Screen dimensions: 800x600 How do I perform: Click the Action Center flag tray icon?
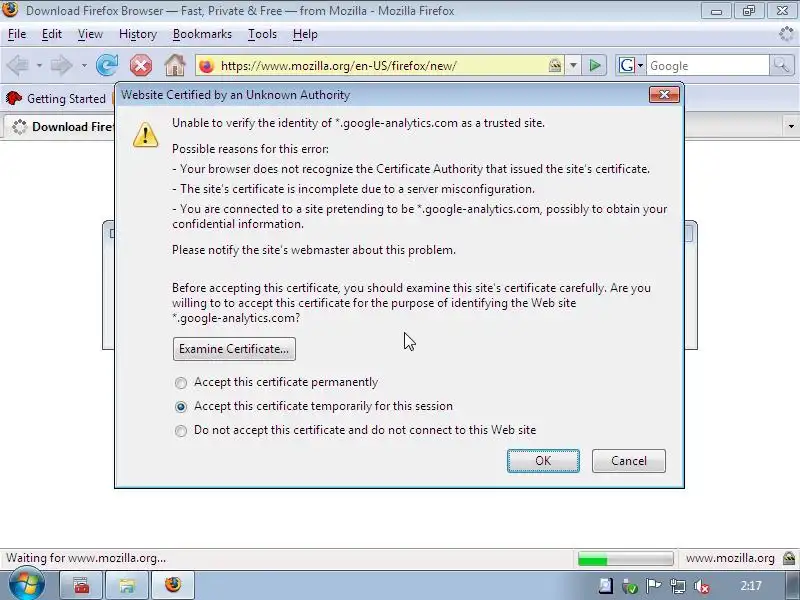coord(653,586)
